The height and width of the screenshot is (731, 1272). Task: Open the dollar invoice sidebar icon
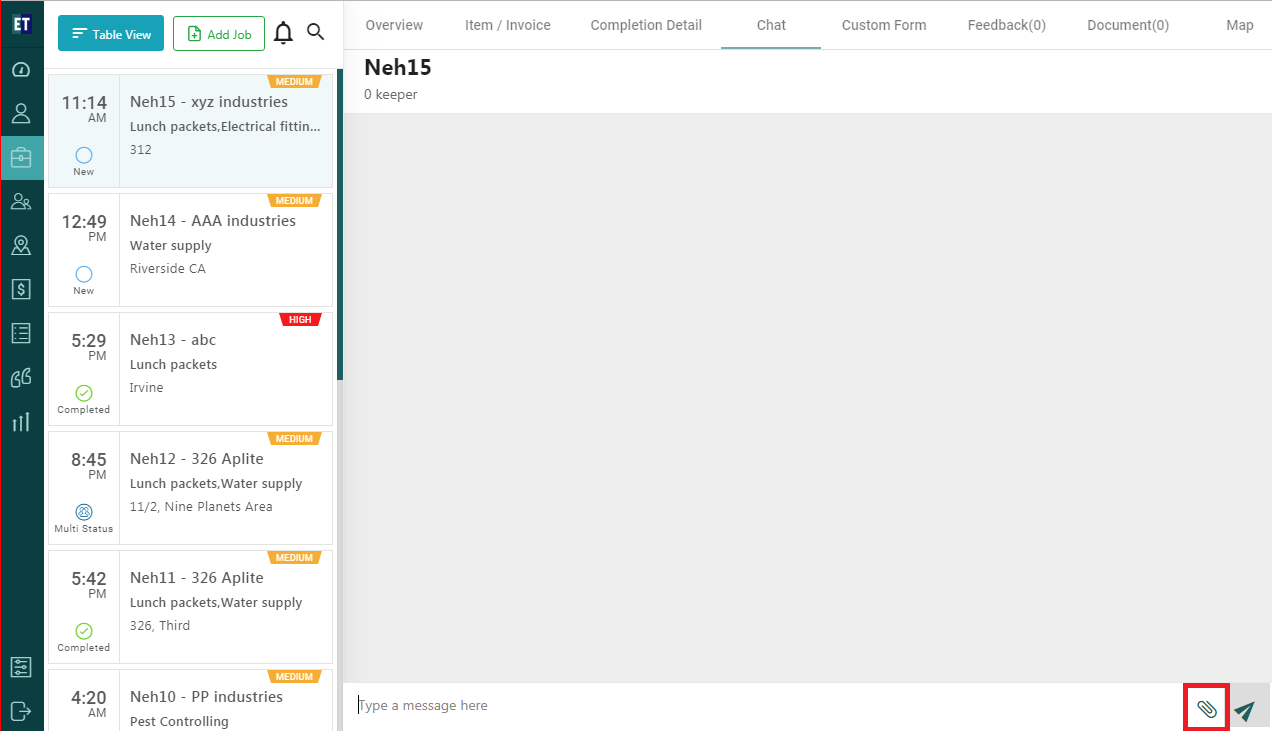21,289
